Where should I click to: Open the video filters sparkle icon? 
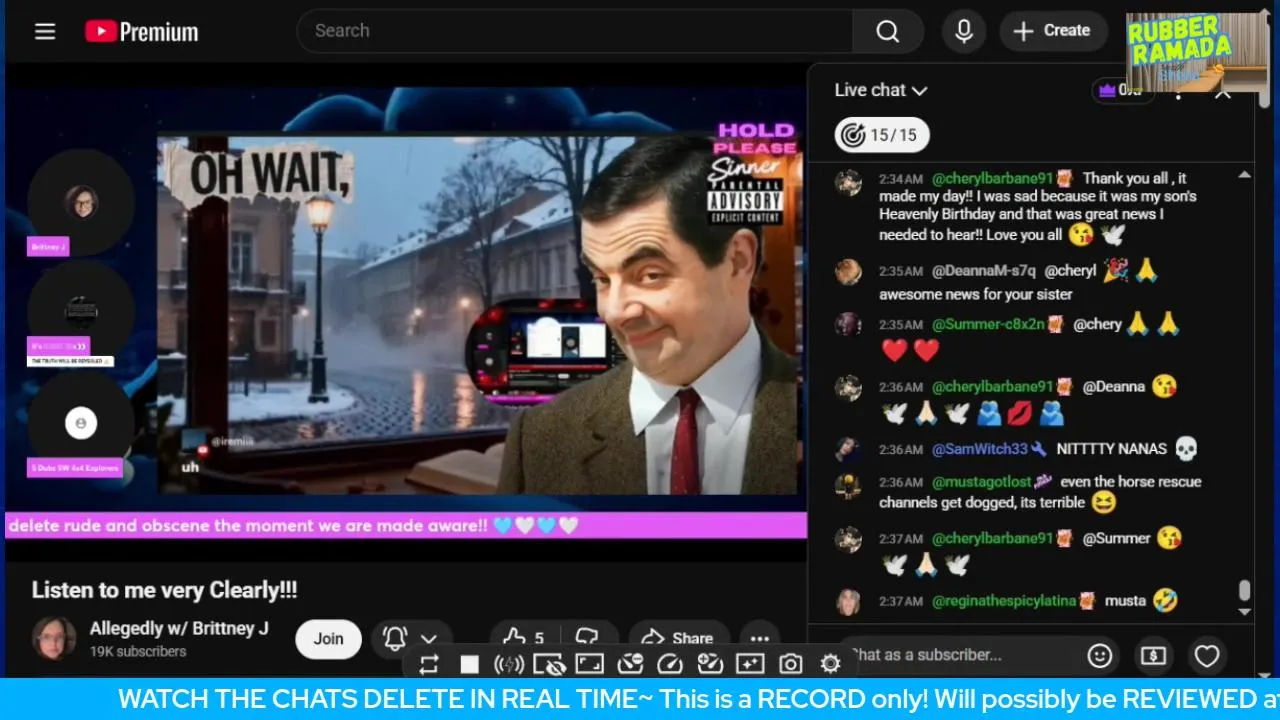(x=750, y=664)
